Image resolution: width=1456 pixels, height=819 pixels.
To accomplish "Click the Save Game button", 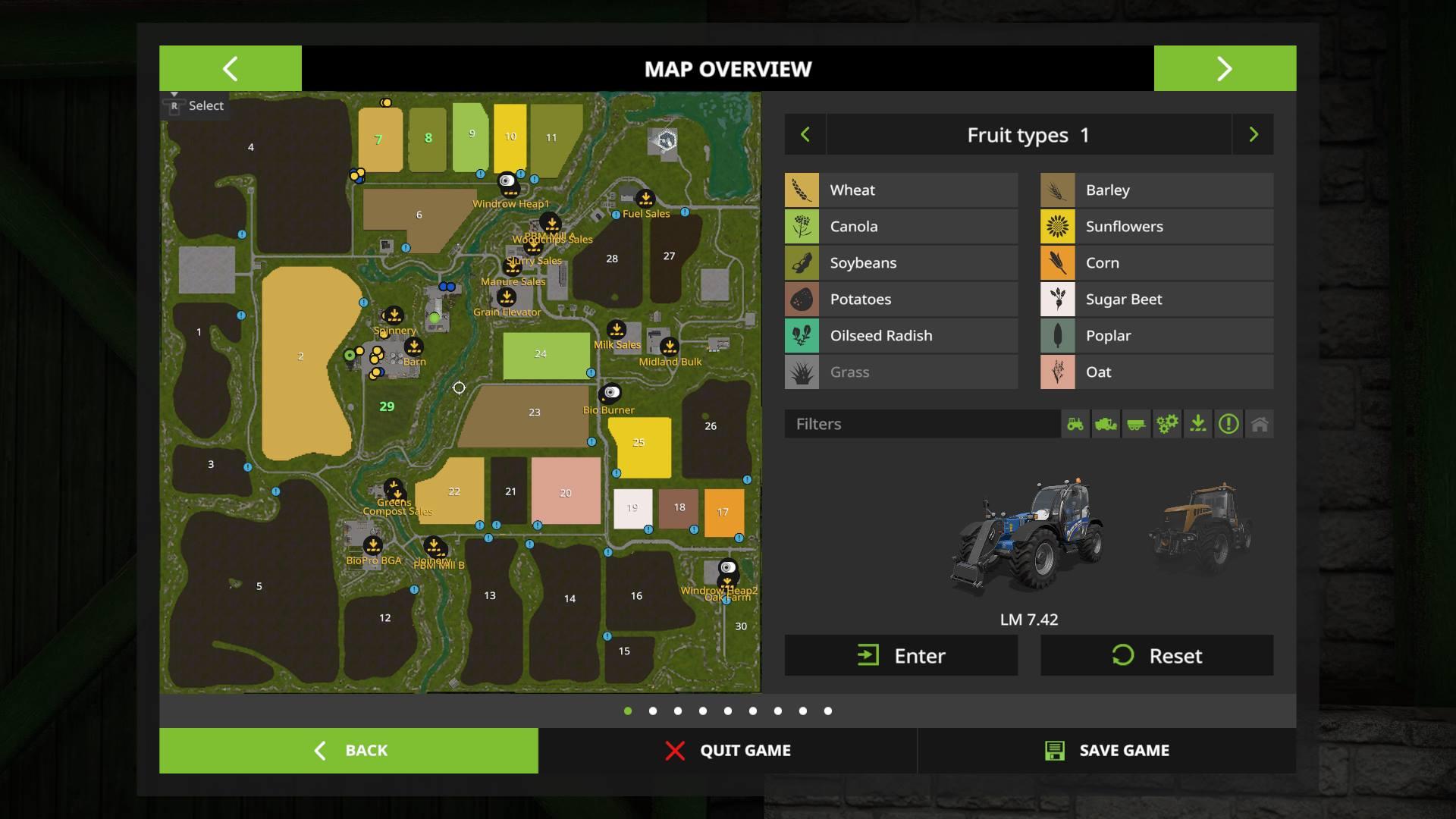I will pos(1106,751).
